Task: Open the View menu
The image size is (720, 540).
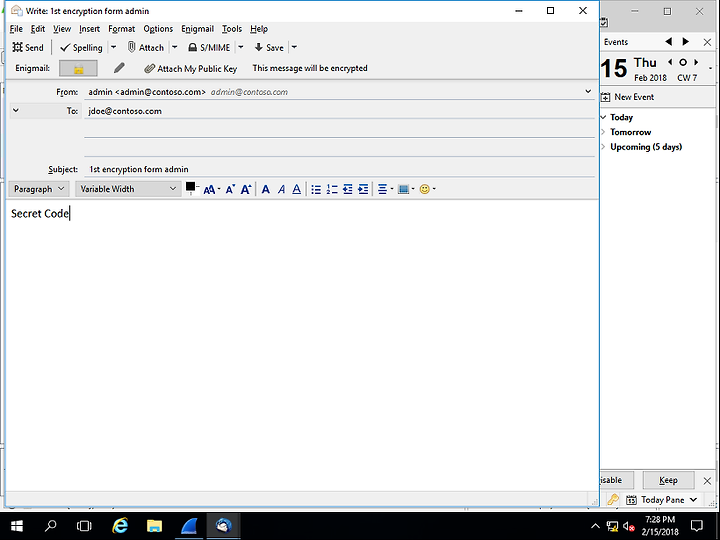Action: (62, 29)
